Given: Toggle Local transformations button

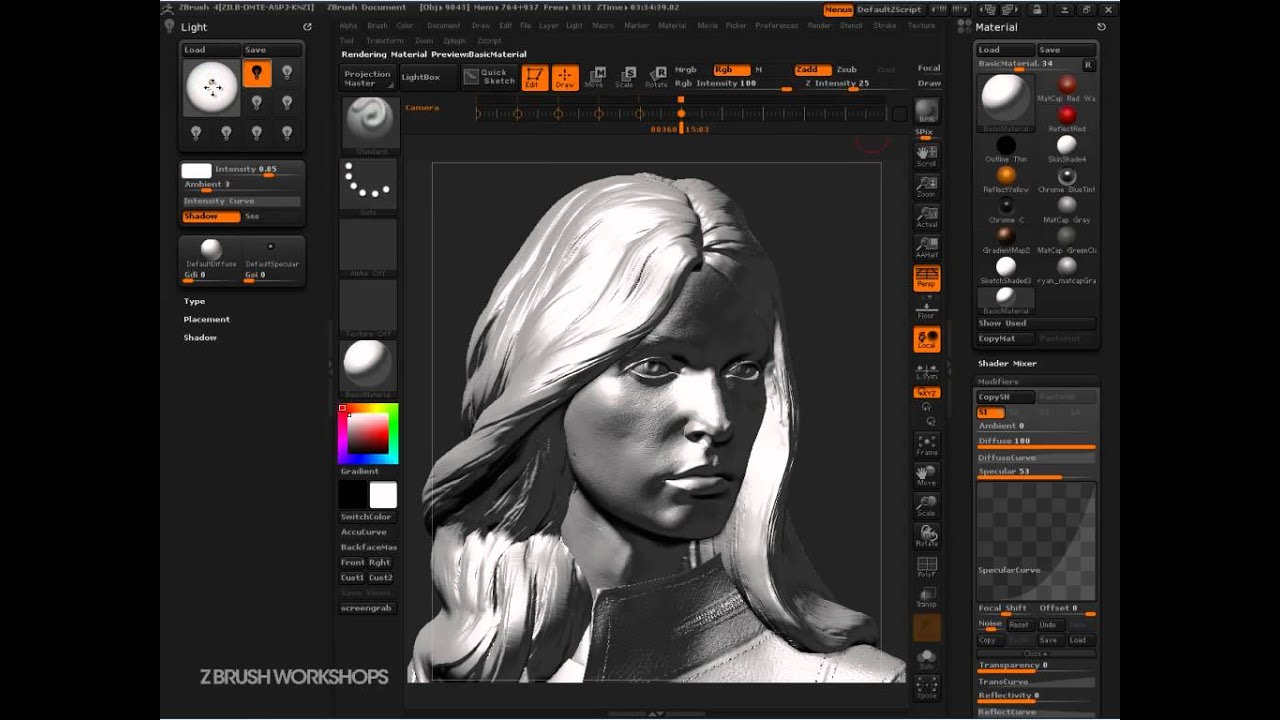Looking at the screenshot, I should point(927,339).
